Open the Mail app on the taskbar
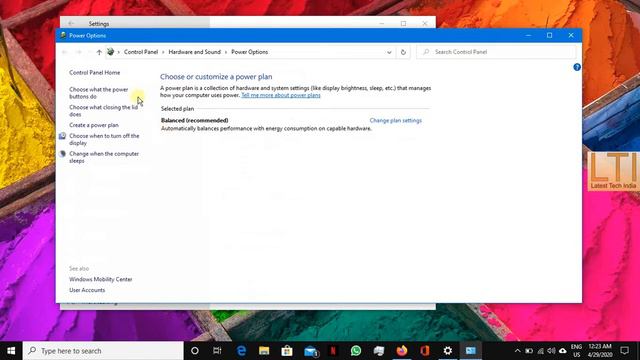 (311, 351)
